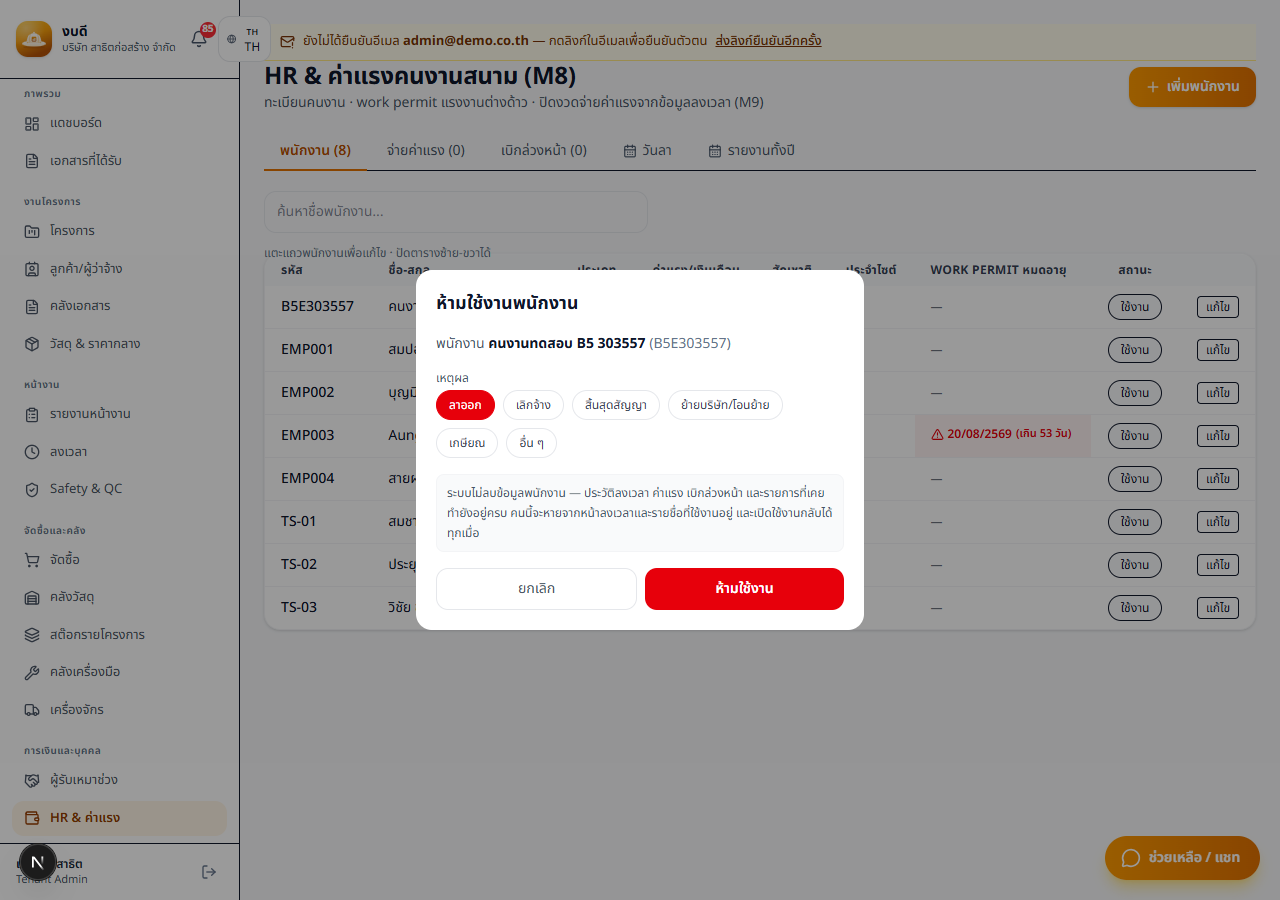This screenshot has height=900, width=1280.
Task: Open the TH language selector
Action: tap(244, 39)
